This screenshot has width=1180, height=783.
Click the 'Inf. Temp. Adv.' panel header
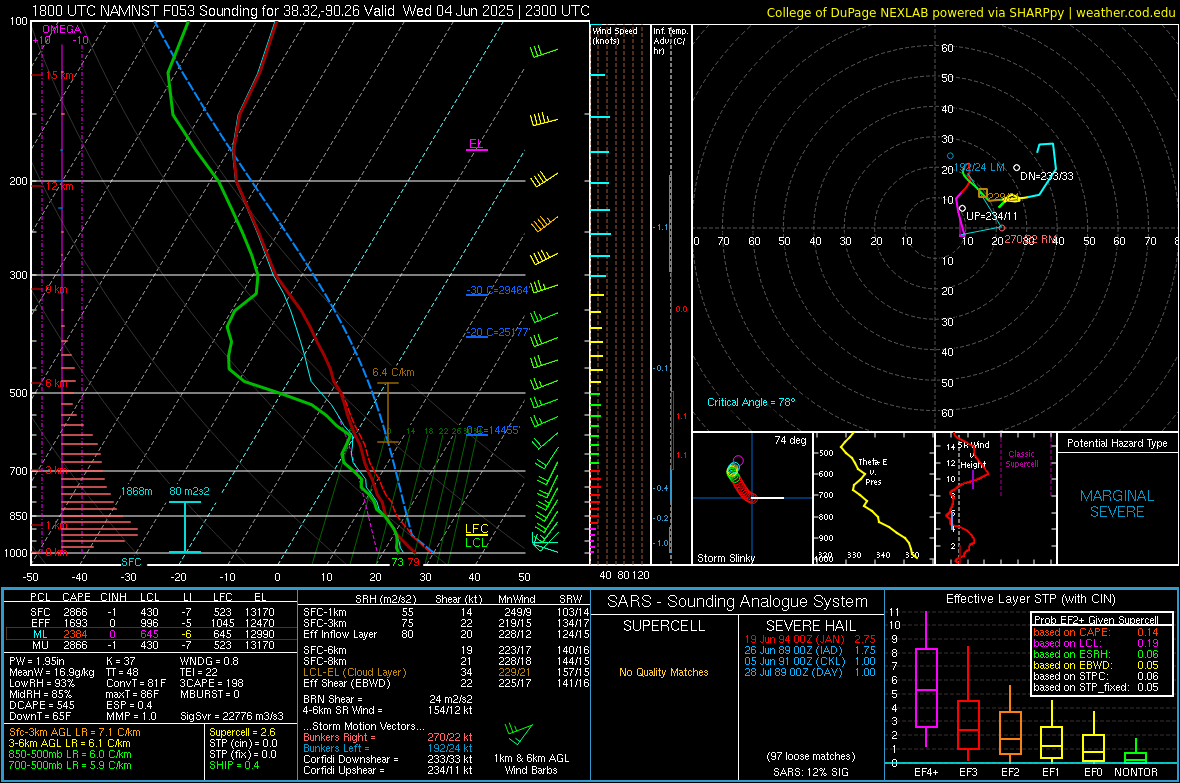[x=670, y=41]
